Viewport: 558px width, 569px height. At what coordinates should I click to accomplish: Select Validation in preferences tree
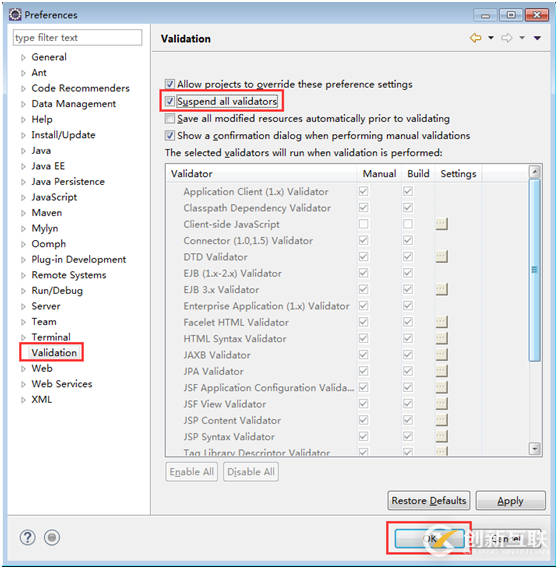click(54, 352)
